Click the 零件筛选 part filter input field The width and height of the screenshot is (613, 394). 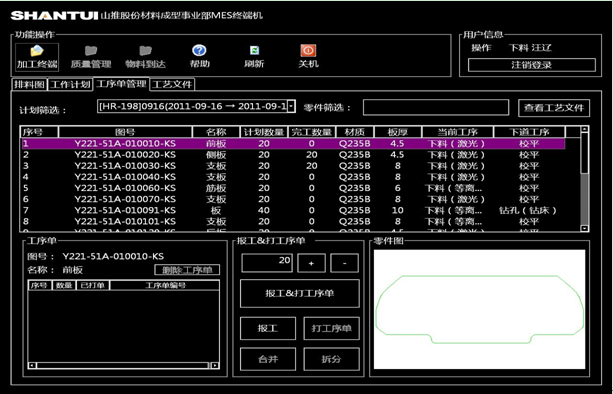pos(436,107)
